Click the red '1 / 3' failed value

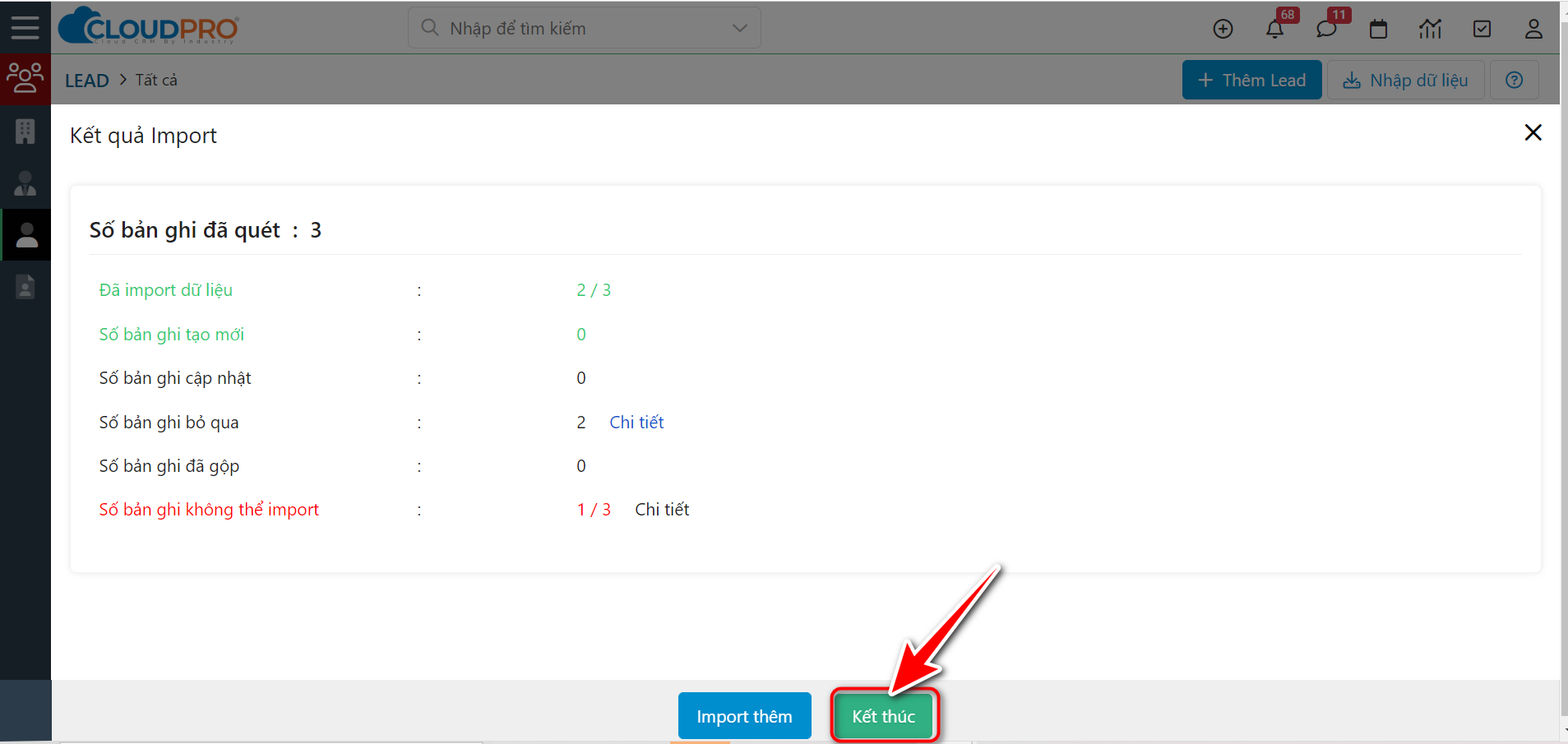594,510
